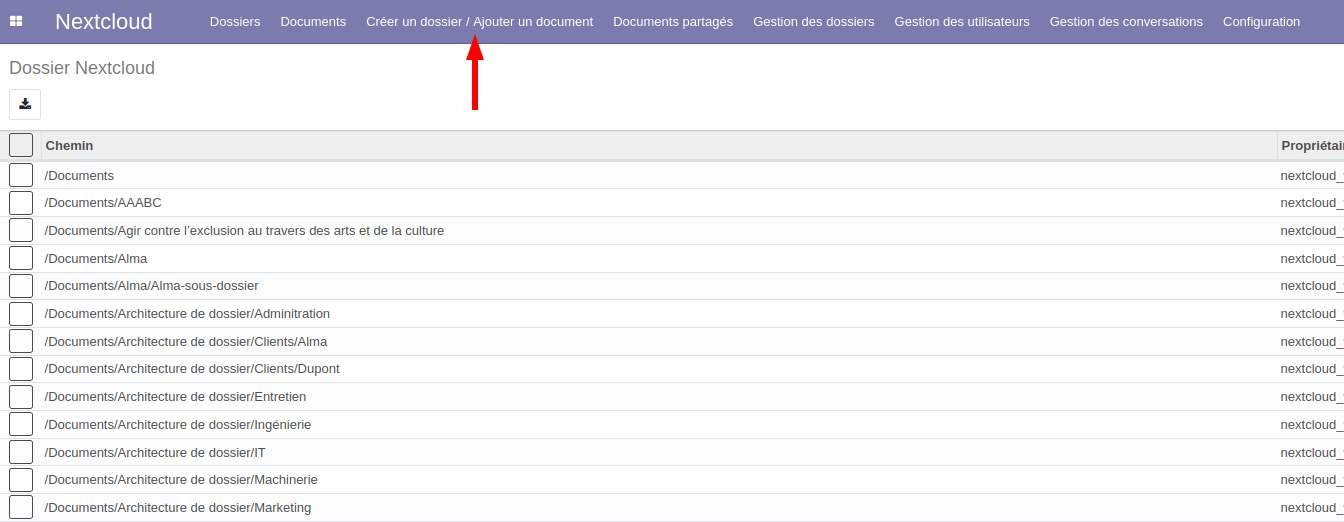Check the box for Clients/Alma row
This screenshot has height=522, width=1344.
point(21,341)
